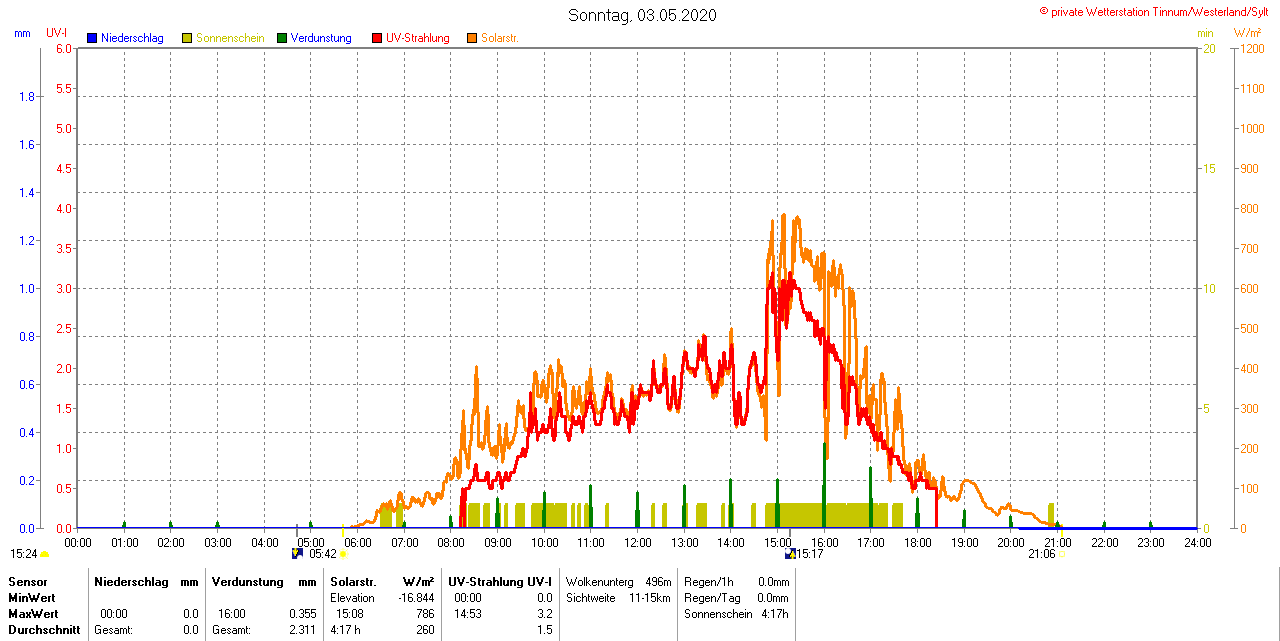The image size is (1280, 641).
Task: Click the MaxWert row label
Action: (x=35, y=613)
